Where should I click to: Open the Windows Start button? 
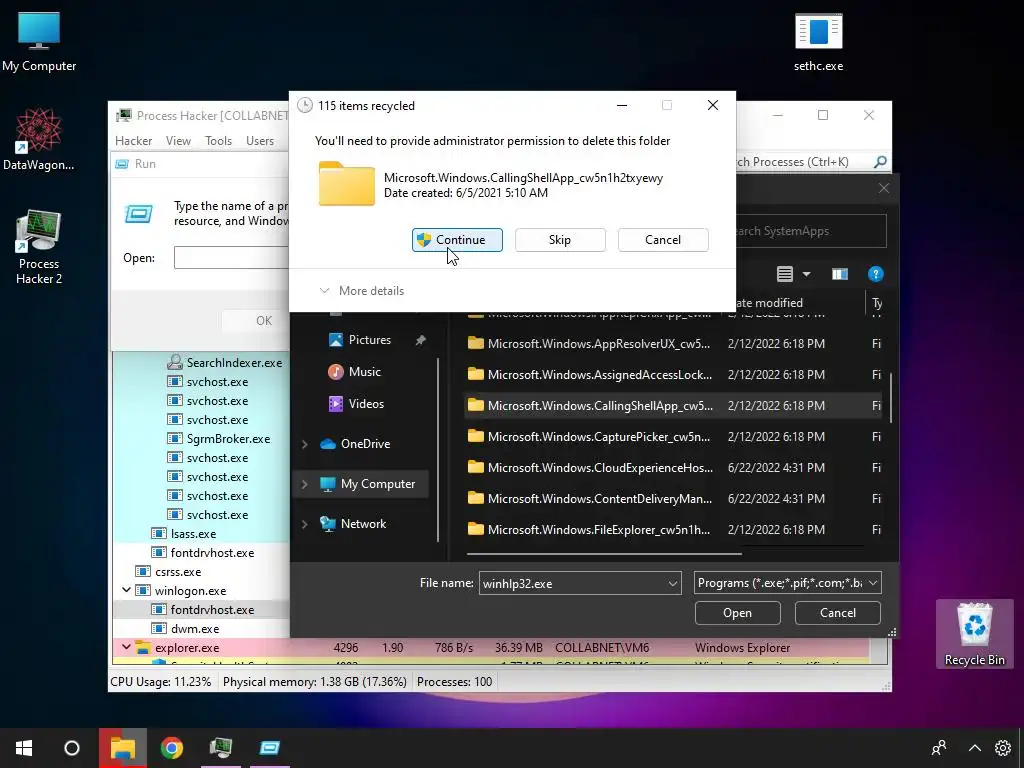pos(24,748)
